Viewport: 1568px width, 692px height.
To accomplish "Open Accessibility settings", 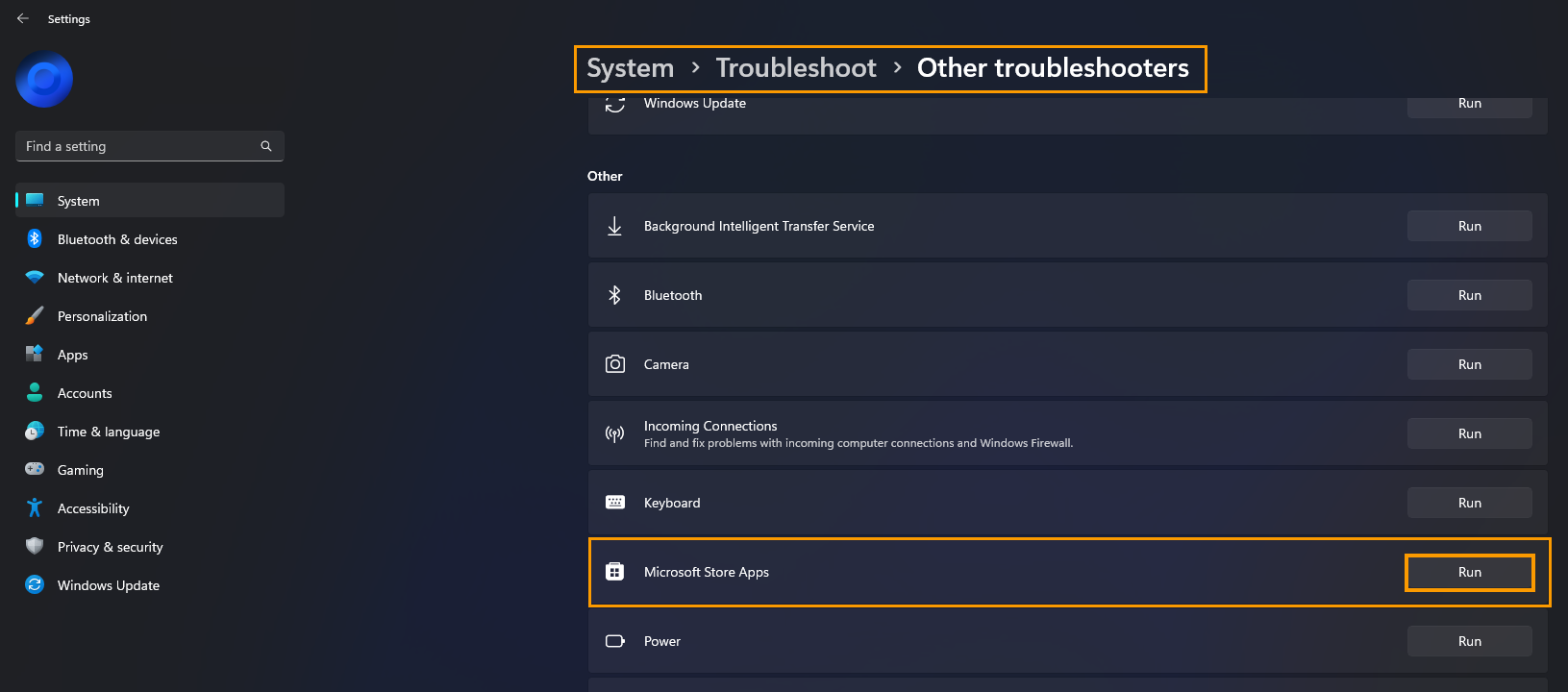I will pos(150,507).
